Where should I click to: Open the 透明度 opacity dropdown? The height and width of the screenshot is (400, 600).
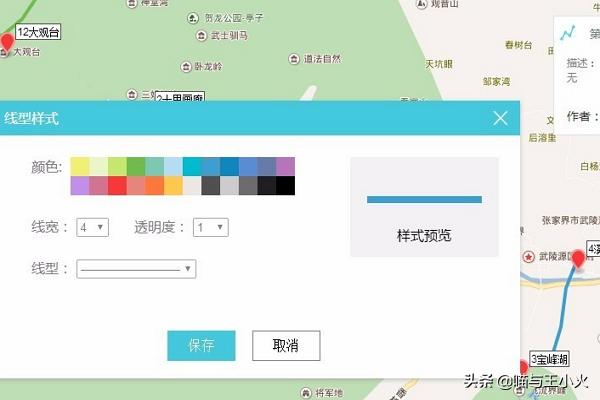coord(211,227)
